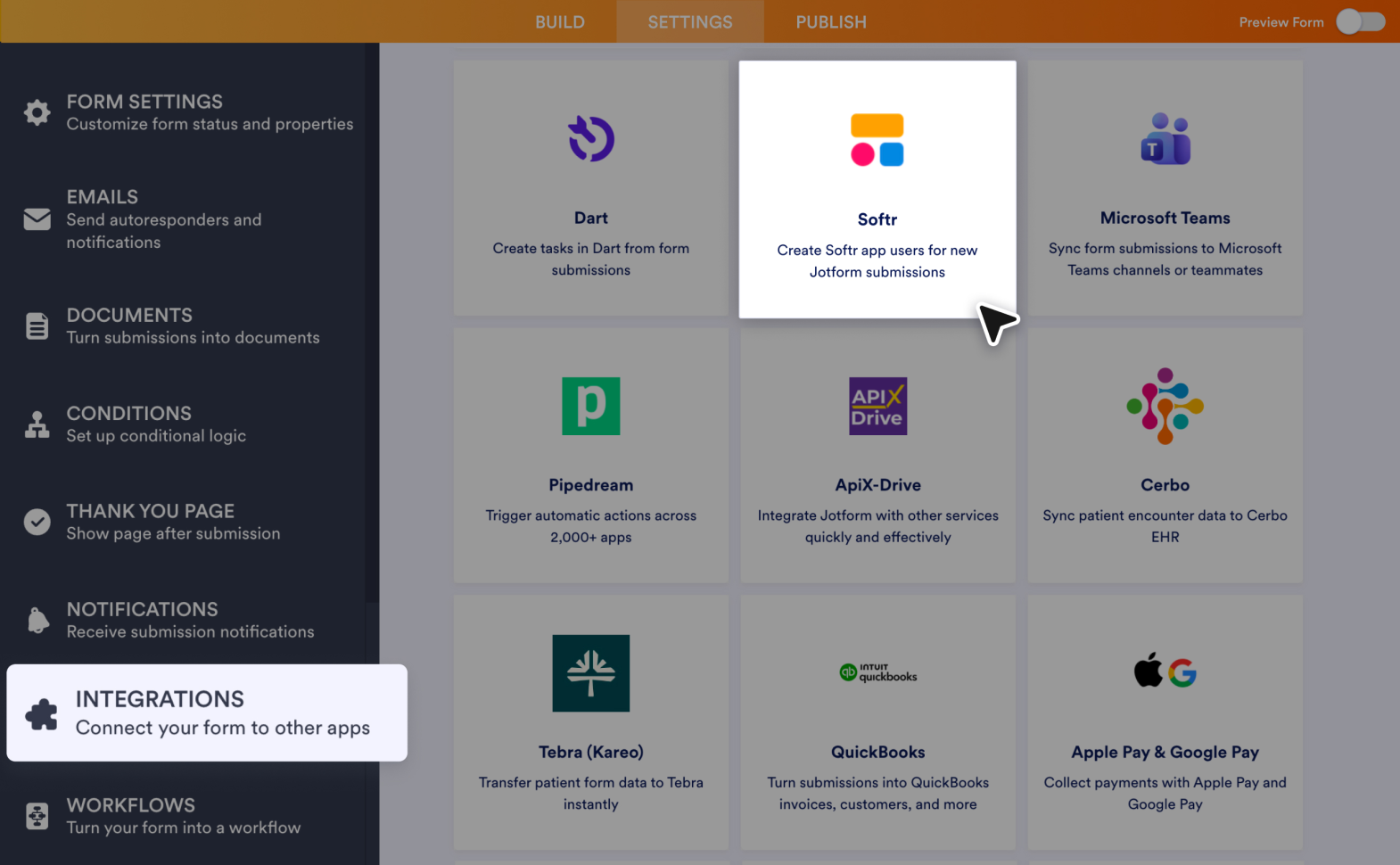Go to the PUBLISH tab

pyautogui.click(x=831, y=21)
